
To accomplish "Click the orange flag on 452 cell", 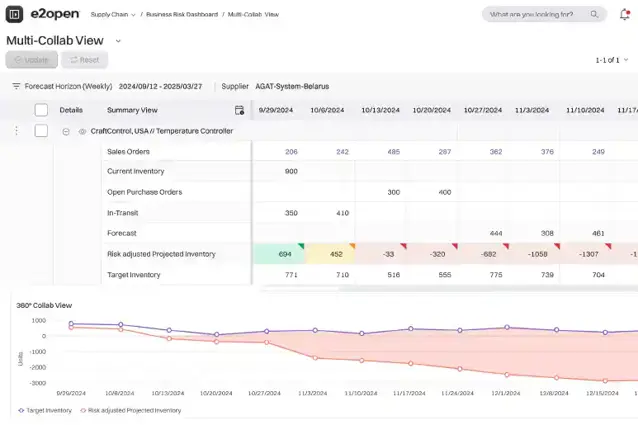I will pyautogui.click(x=352, y=246).
